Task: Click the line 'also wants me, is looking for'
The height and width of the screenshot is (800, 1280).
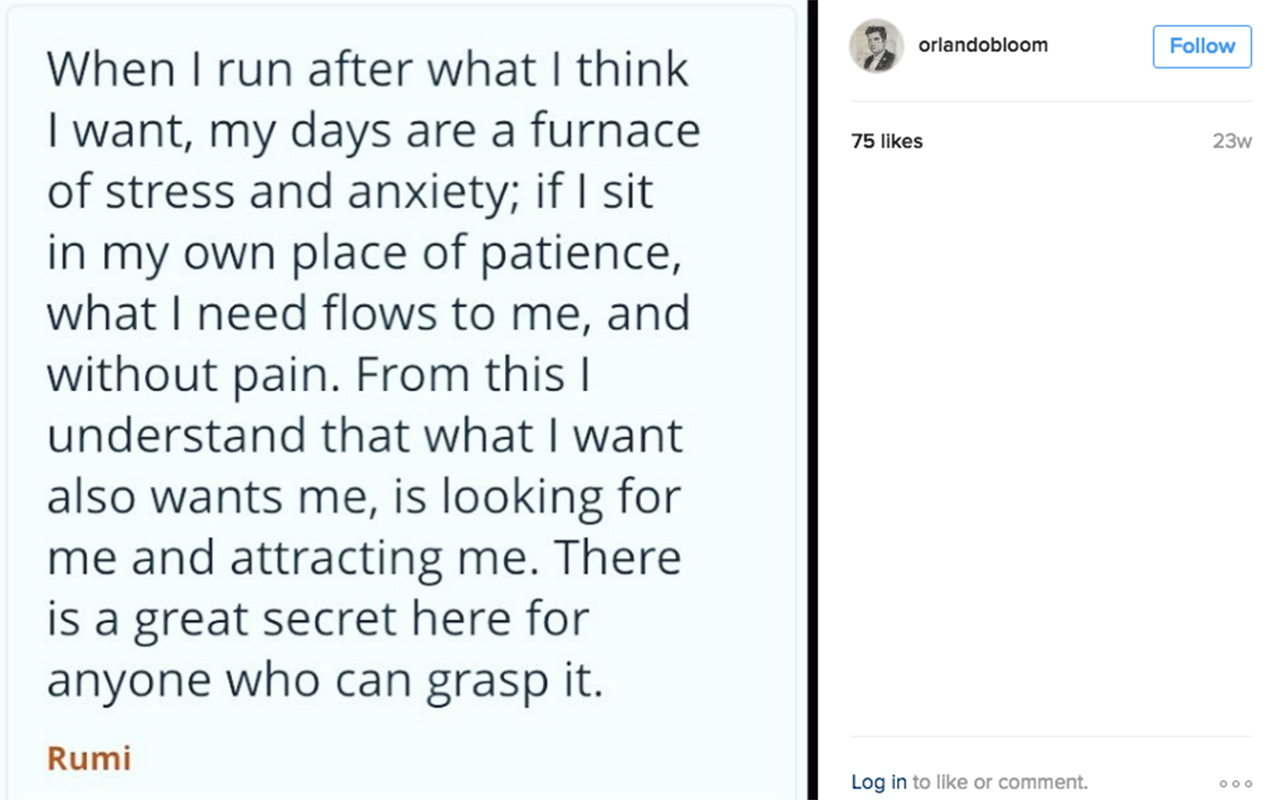Action: click(363, 496)
